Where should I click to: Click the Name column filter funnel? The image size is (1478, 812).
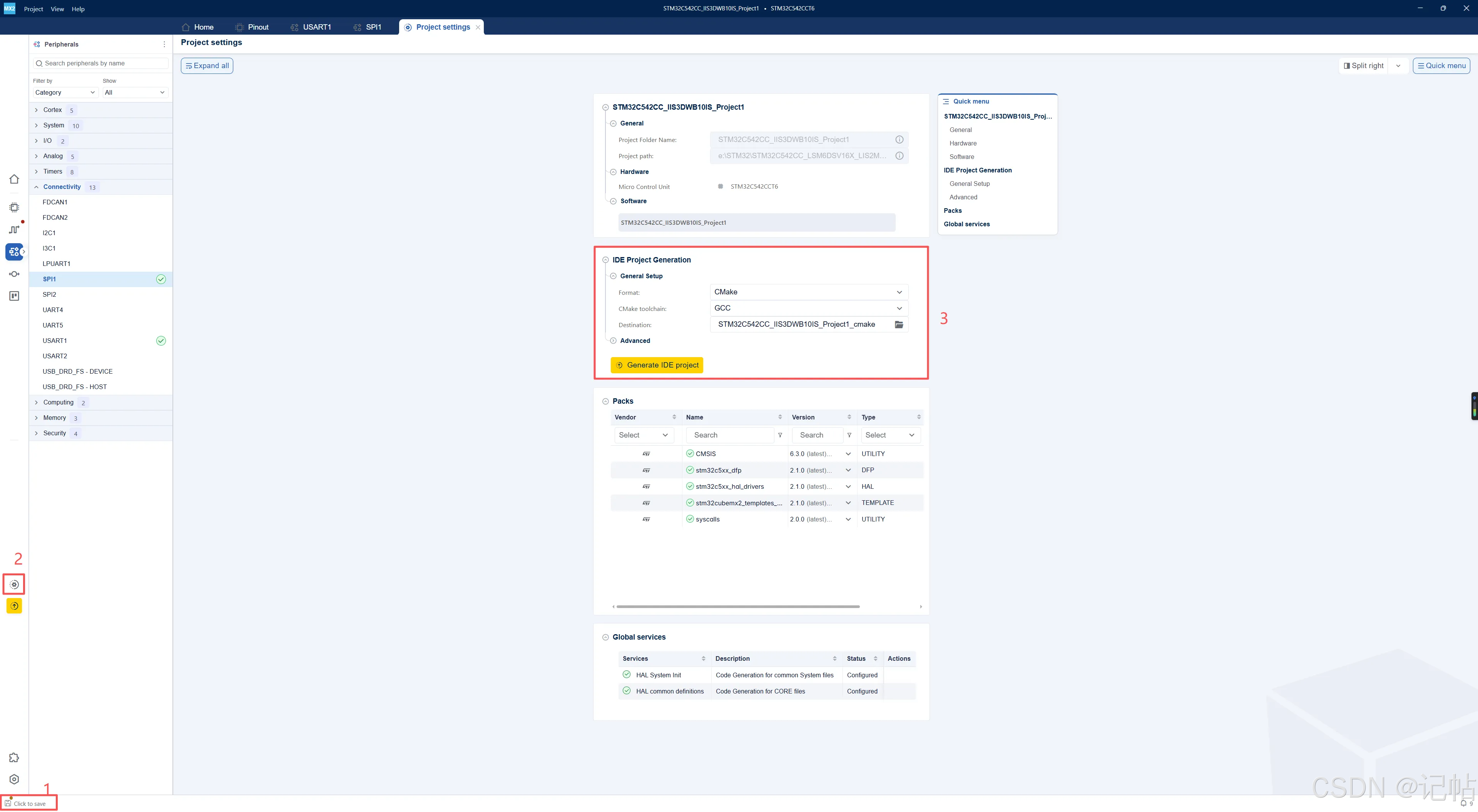[x=780, y=436]
